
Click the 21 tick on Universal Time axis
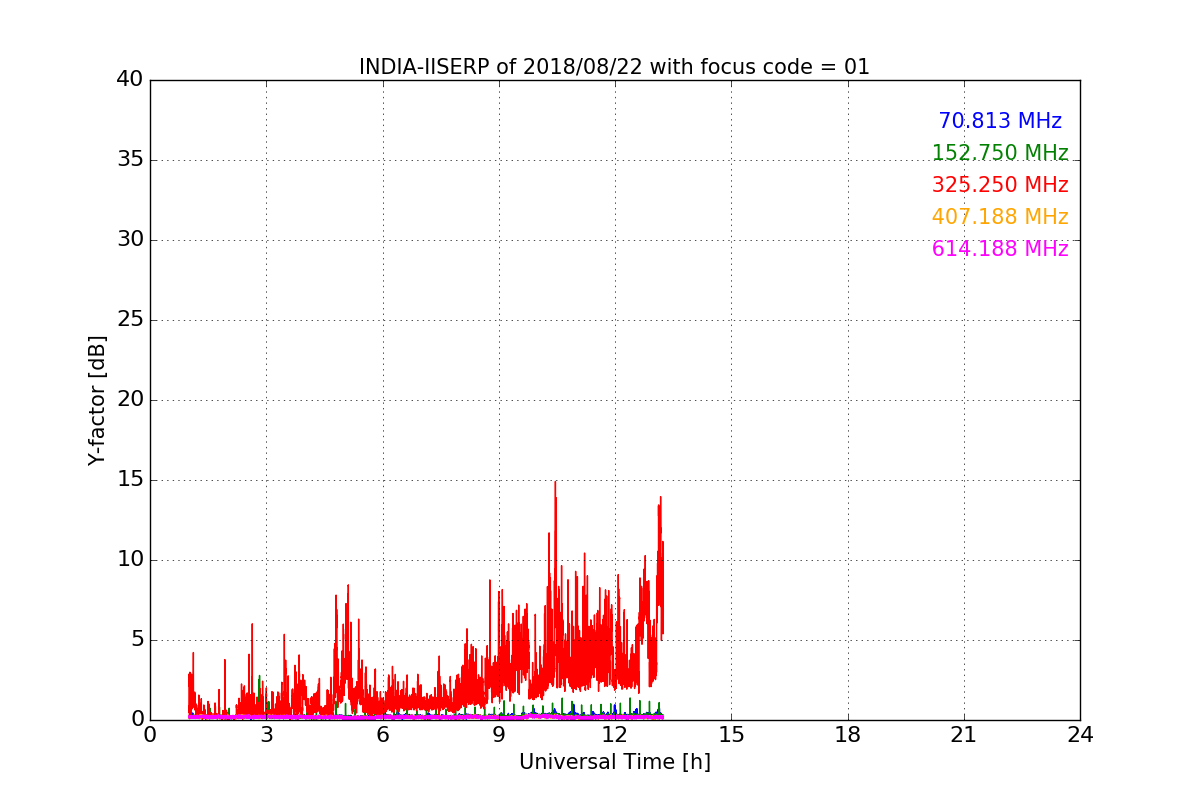[964, 735]
